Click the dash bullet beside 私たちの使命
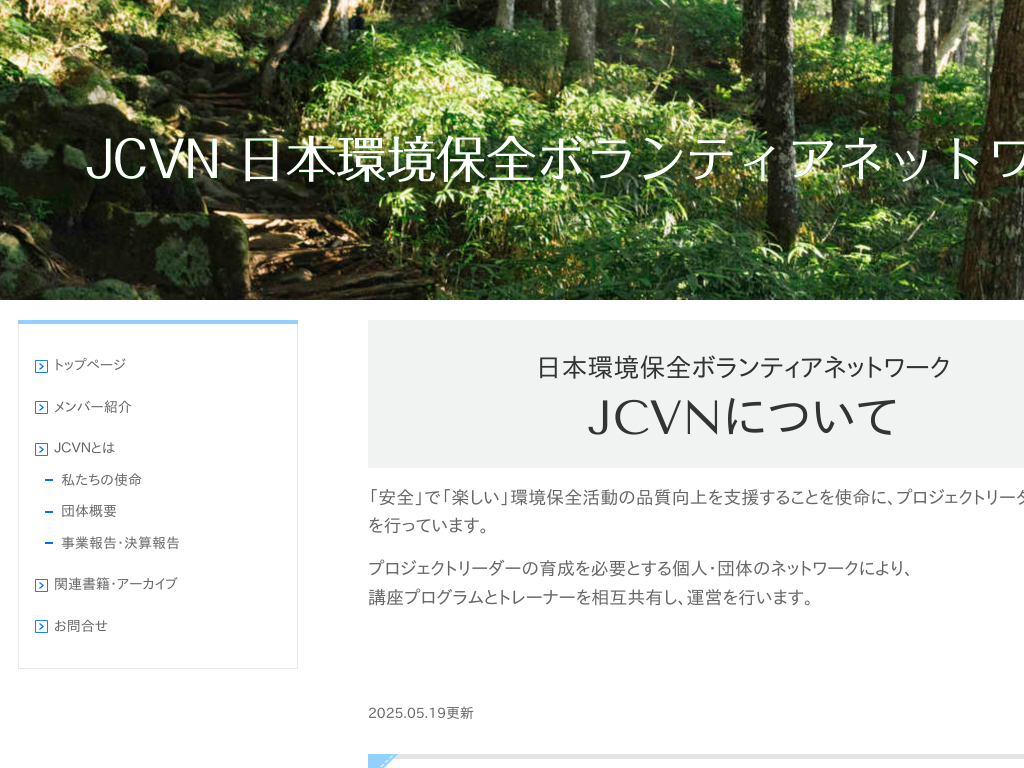The image size is (1024, 768). pyautogui.click(x=49, y=480)
